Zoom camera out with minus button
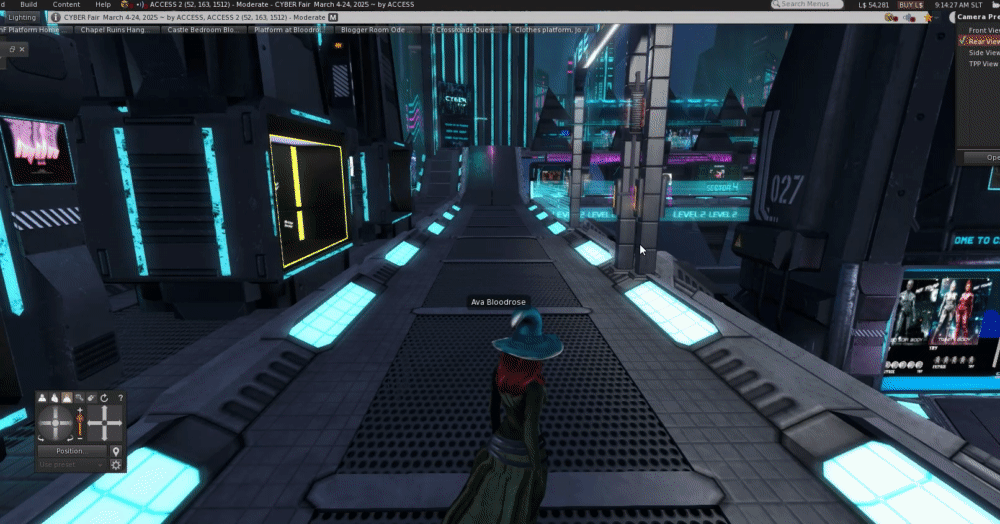The width and height of the screenshot is (1000, 524). 80,438
